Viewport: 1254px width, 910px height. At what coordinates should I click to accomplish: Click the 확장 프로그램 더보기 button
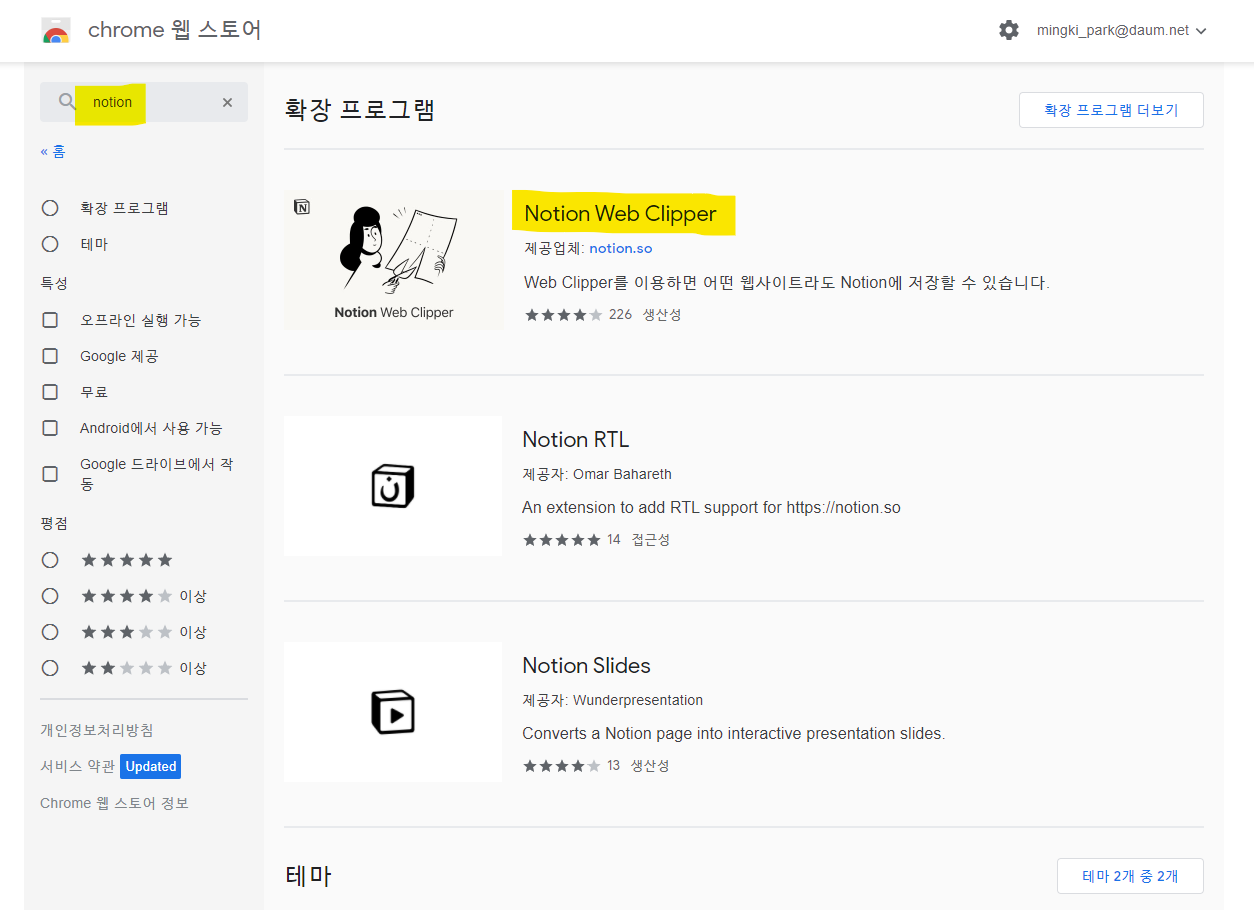[1111, 110]
